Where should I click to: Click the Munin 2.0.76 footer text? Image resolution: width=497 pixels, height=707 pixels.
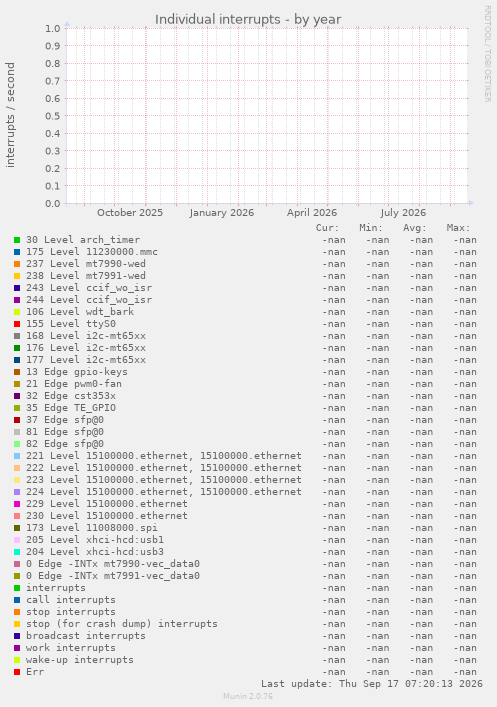click(x=248, y=696)
